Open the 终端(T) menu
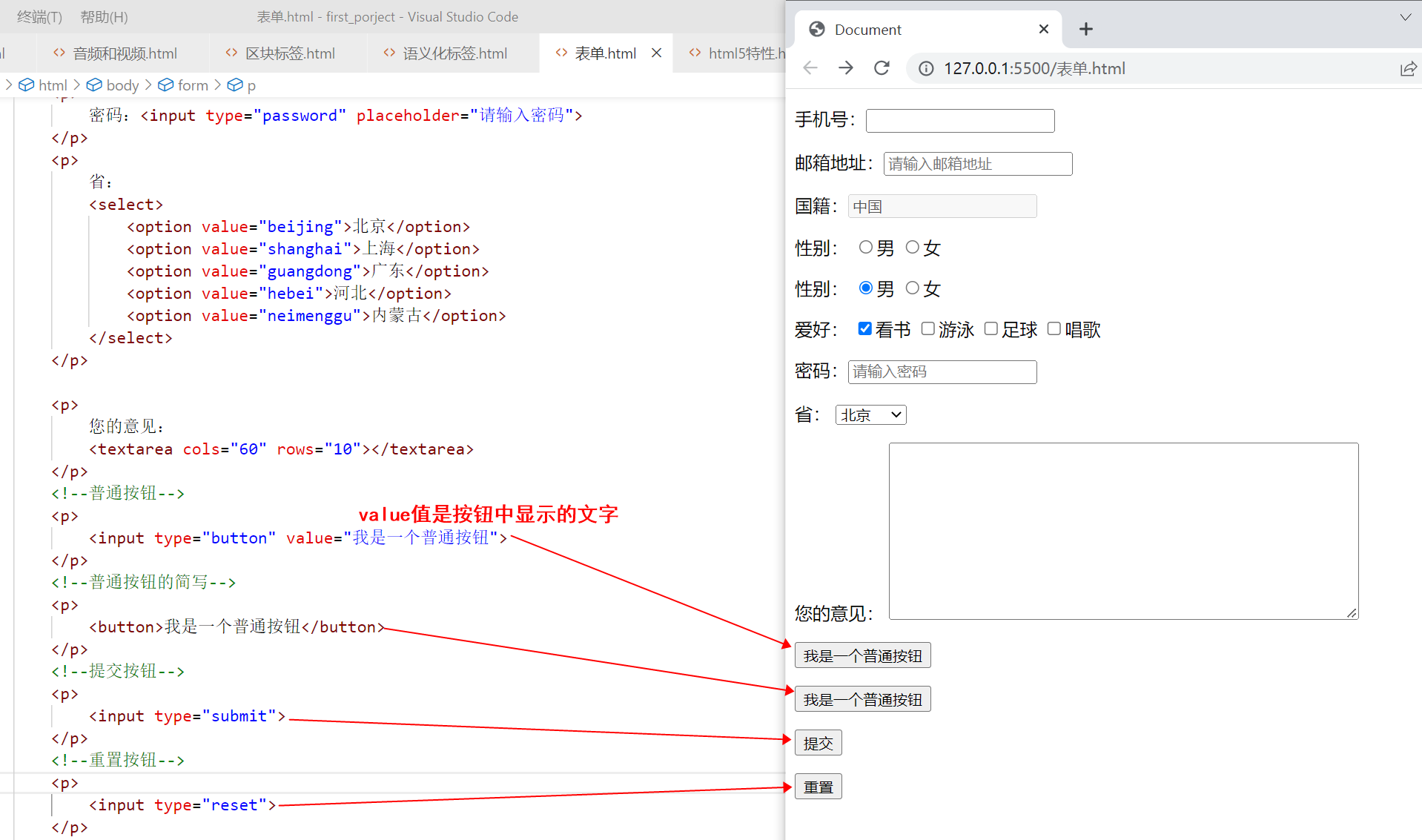Screen dimensions: 1422x840 click(39, 16)
